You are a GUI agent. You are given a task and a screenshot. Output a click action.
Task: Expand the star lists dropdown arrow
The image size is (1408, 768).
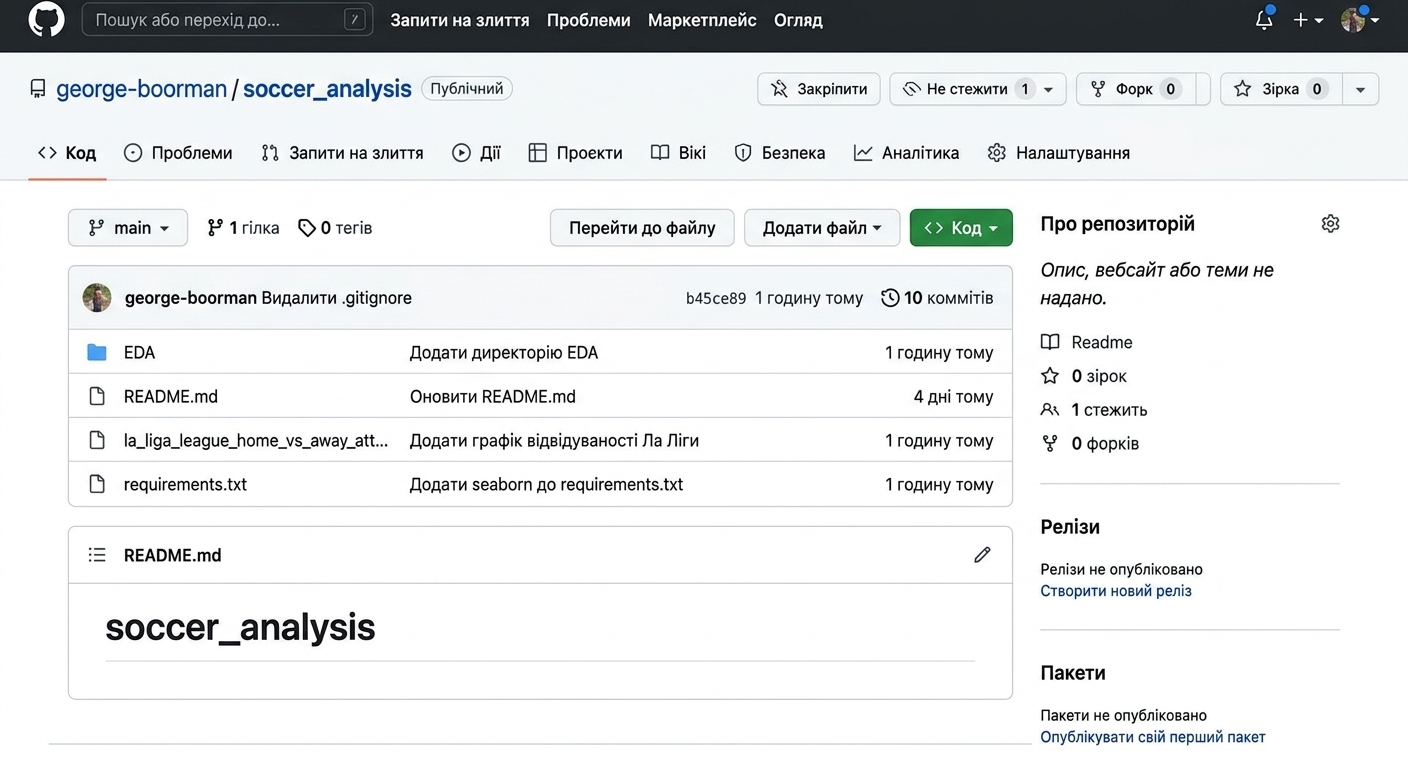1360,89
